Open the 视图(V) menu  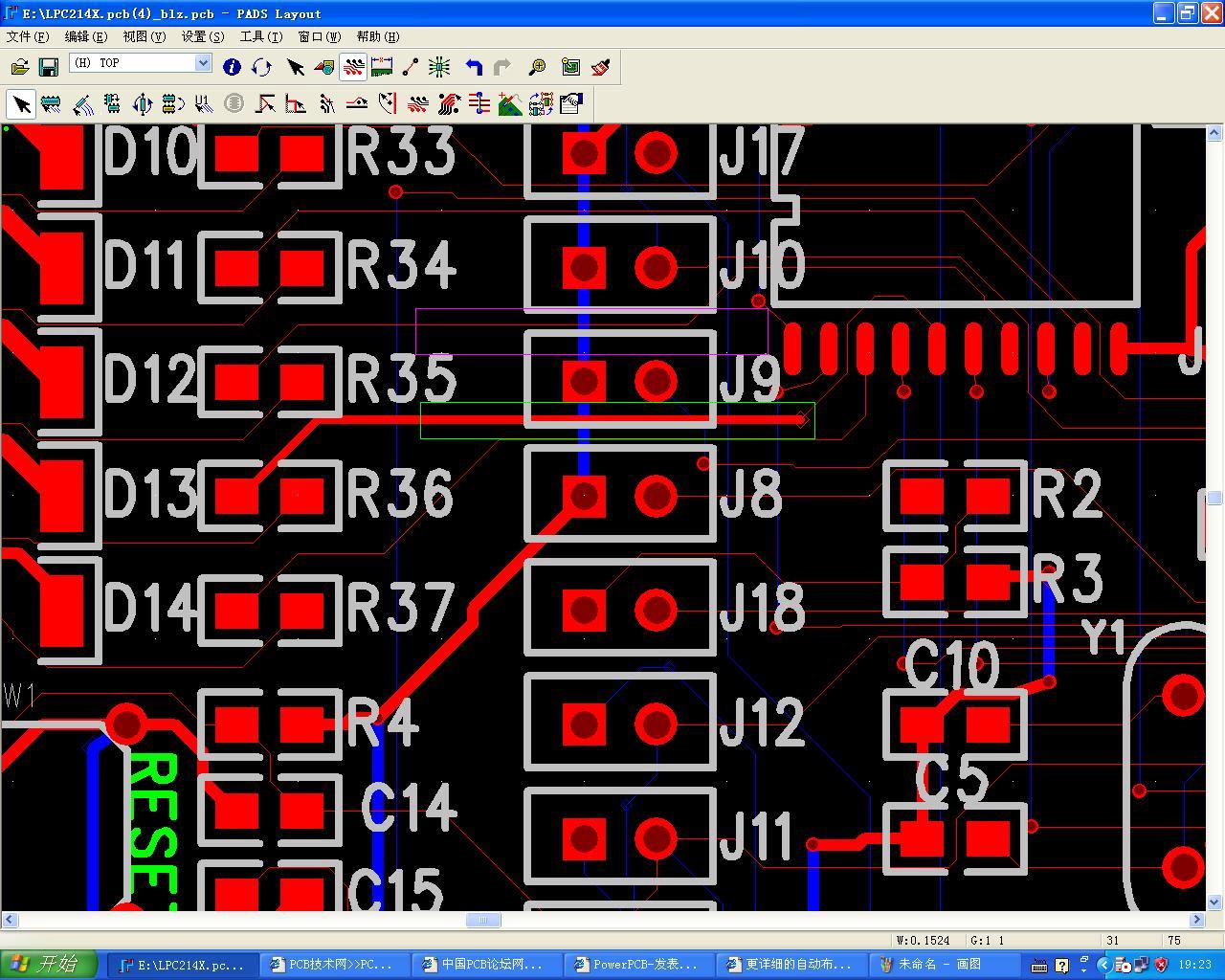click(x=144, y=36)
